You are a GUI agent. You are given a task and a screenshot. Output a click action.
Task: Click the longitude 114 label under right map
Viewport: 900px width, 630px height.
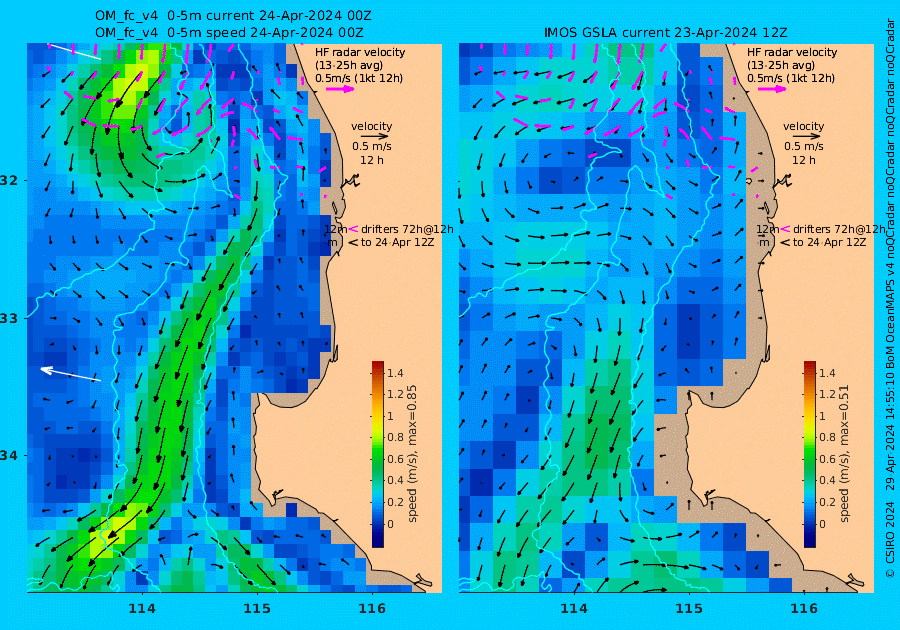point(573,608)
